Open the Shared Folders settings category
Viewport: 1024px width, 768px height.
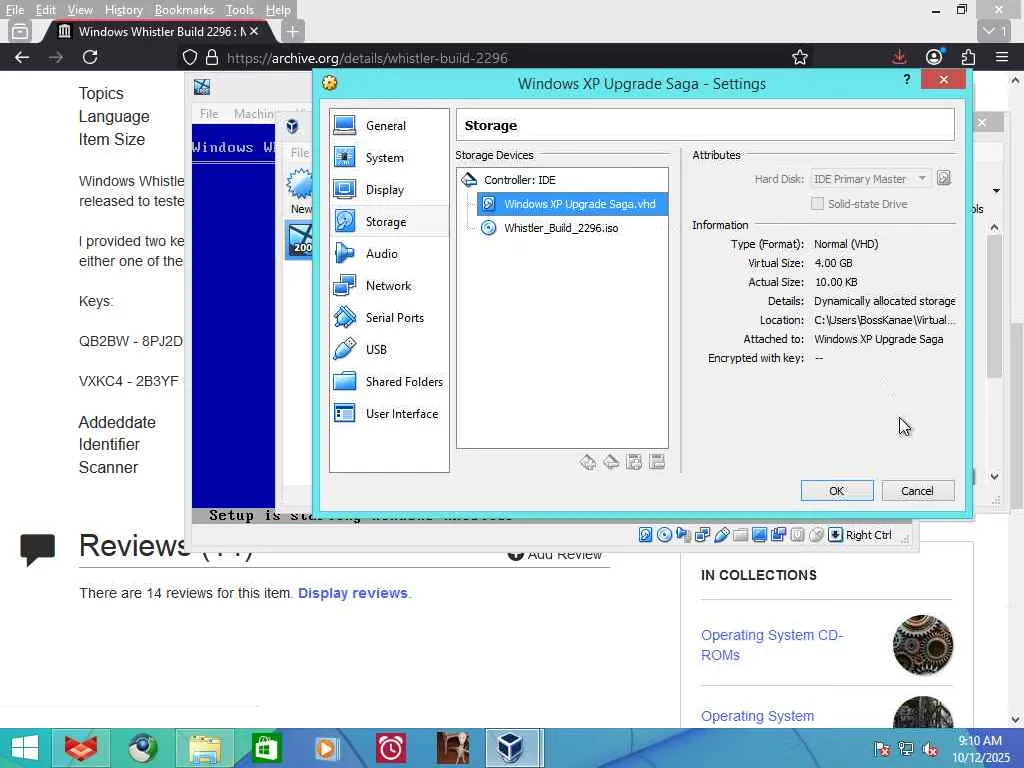coord(389,381)
